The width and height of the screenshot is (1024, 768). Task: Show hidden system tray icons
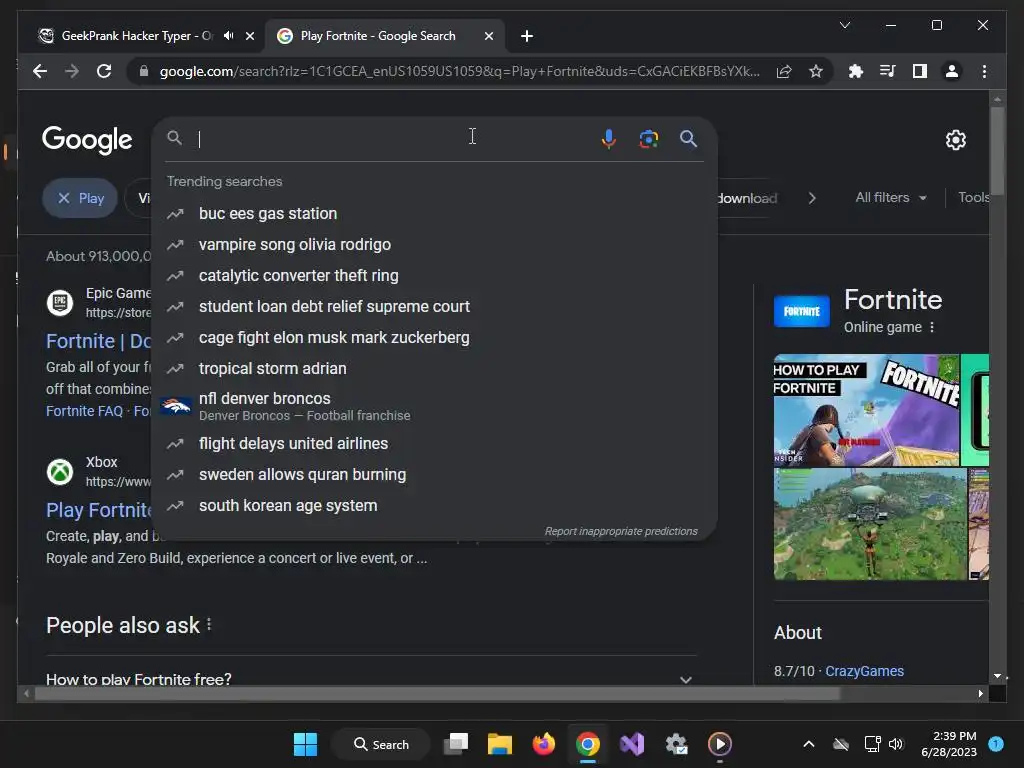pos(808,744)
